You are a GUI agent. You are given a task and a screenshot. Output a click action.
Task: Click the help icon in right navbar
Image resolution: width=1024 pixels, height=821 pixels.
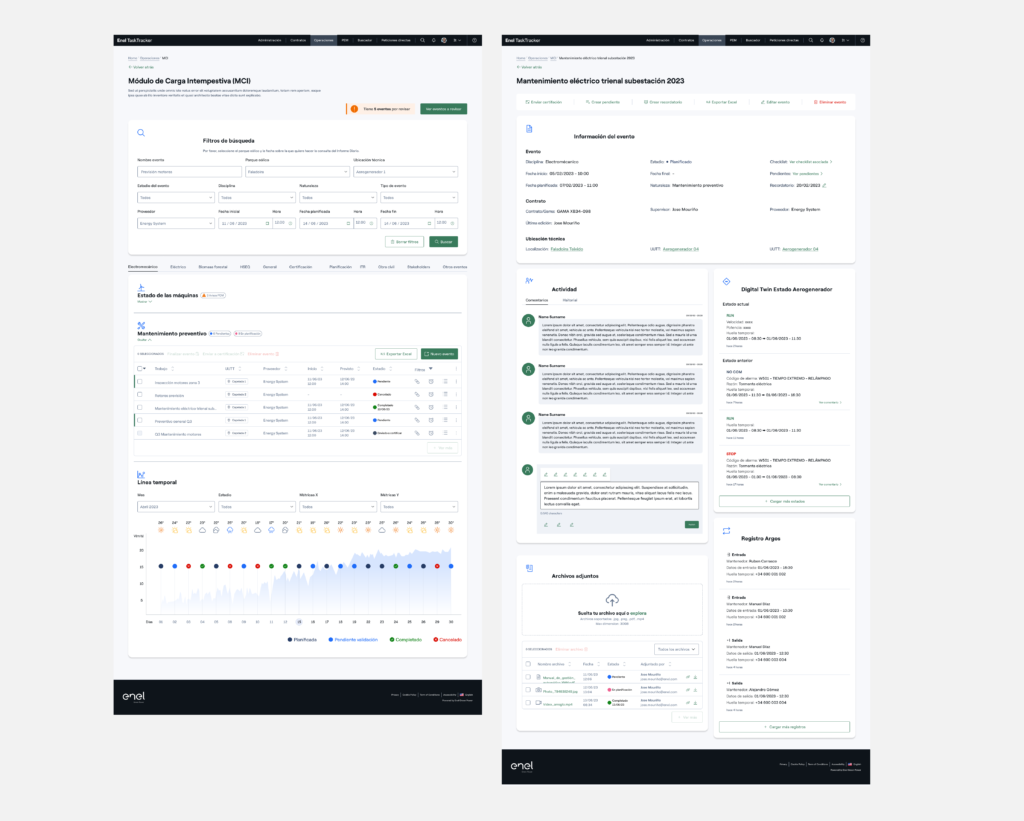(862, 40)
